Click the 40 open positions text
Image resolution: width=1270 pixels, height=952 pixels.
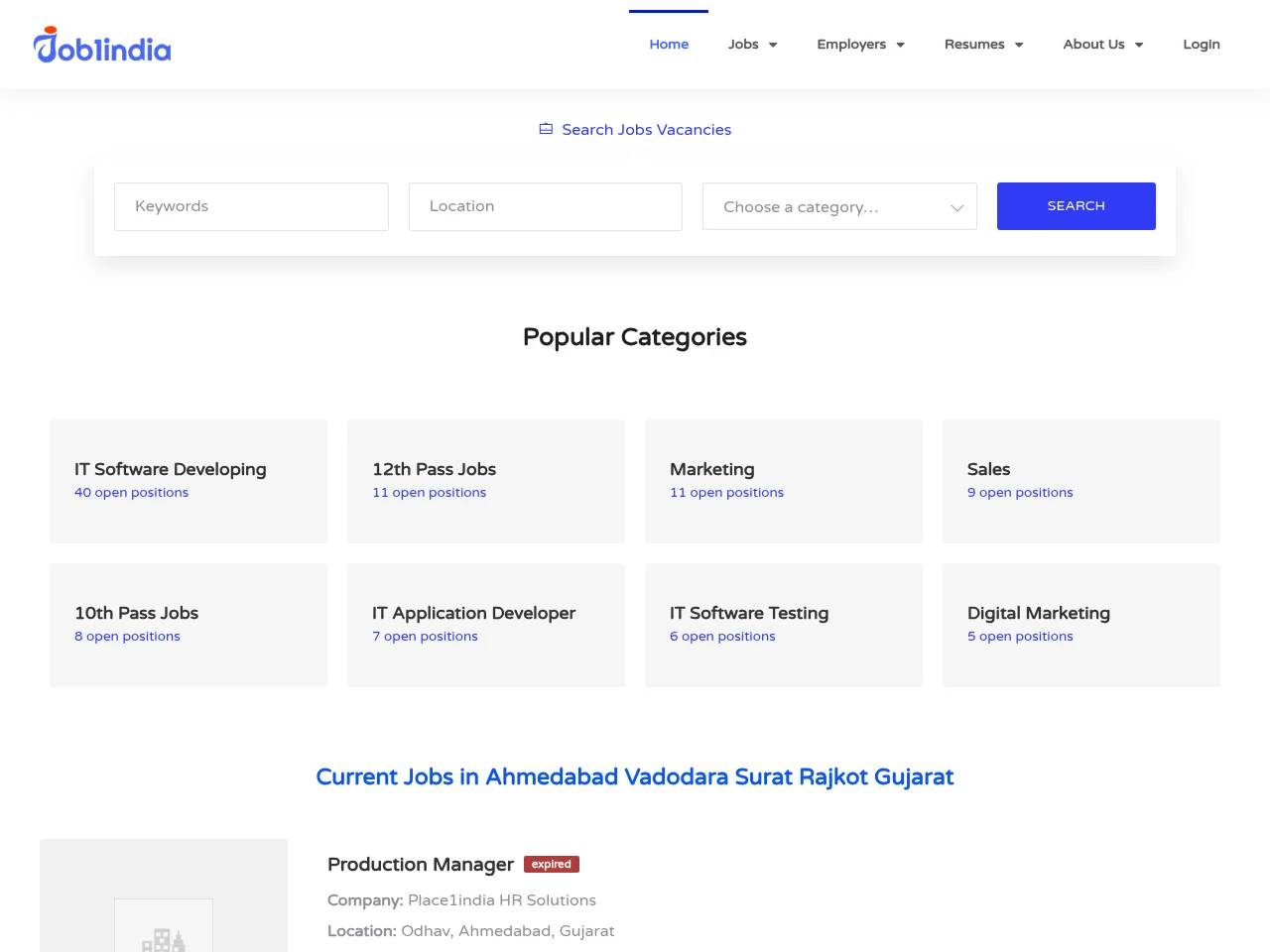(x=131, y=493)
